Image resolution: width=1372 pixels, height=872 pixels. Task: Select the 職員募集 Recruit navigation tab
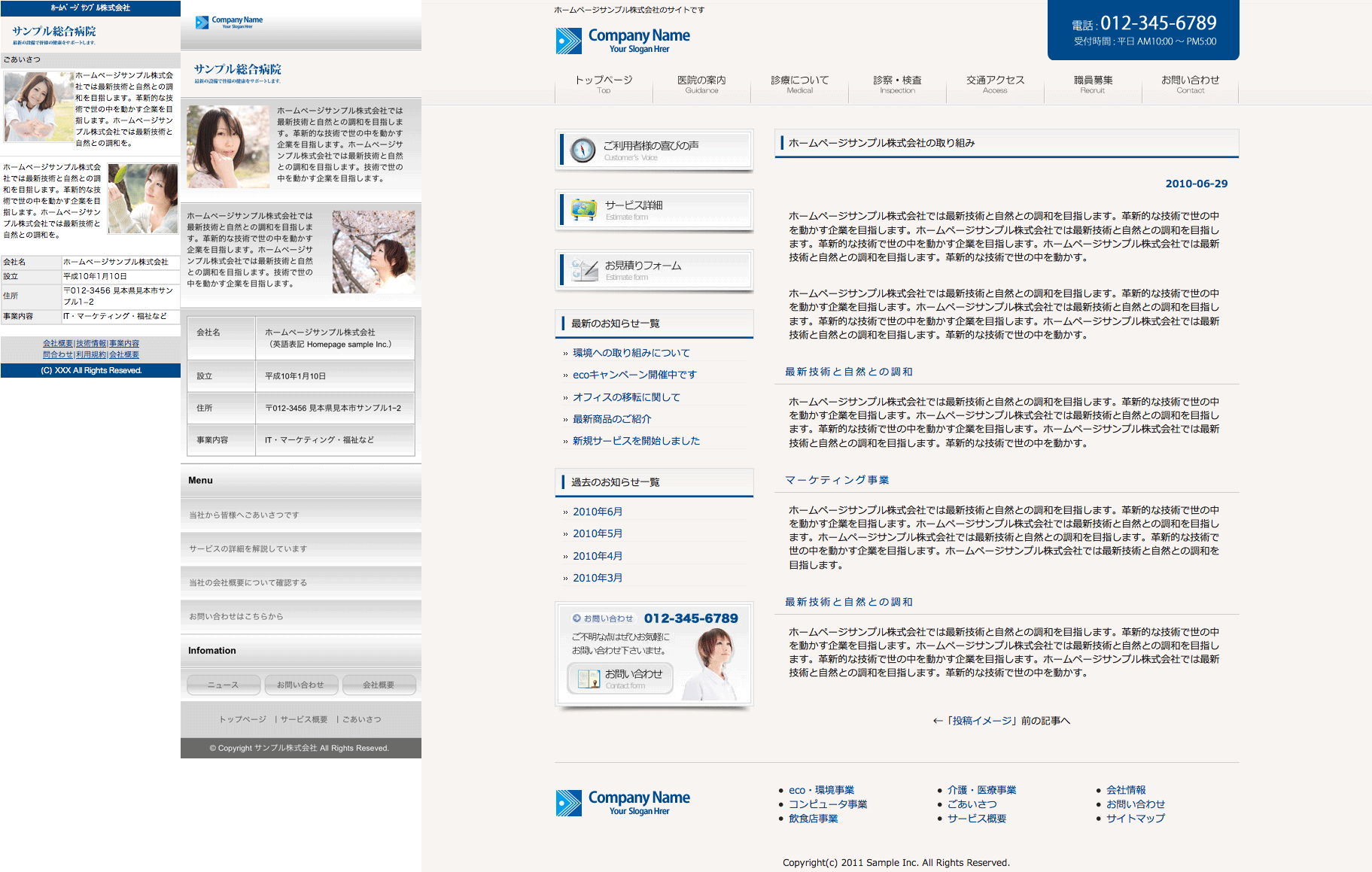1092,84
